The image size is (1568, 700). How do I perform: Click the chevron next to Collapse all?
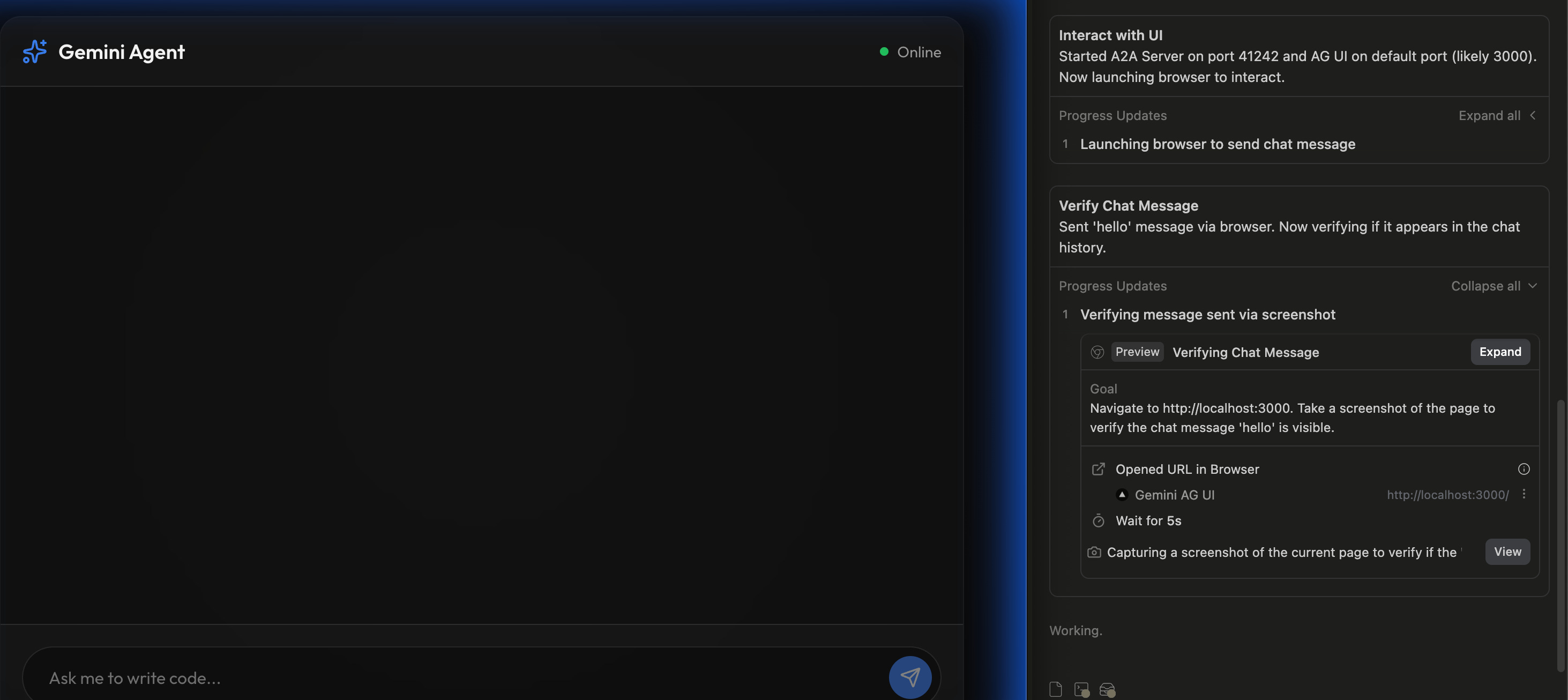(x=1533, y=286)
